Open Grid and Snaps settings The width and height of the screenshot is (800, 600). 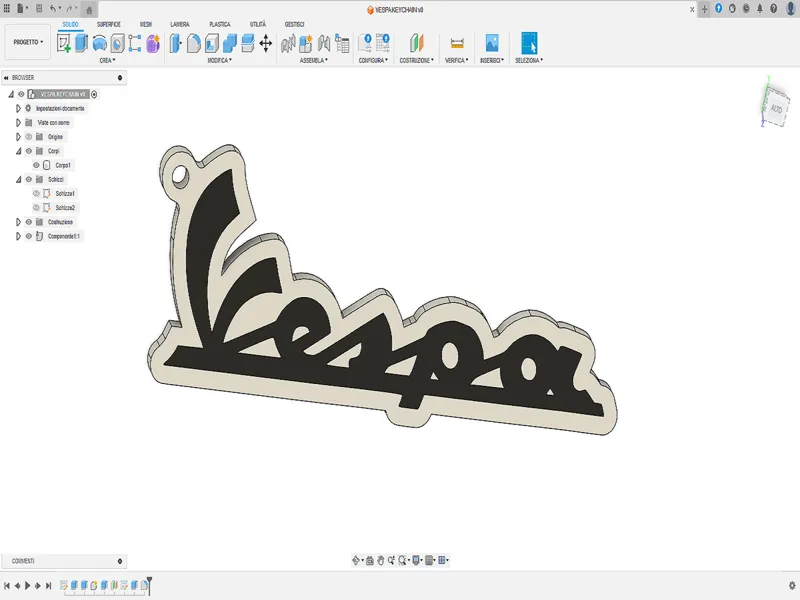click(x=429, y=560)
